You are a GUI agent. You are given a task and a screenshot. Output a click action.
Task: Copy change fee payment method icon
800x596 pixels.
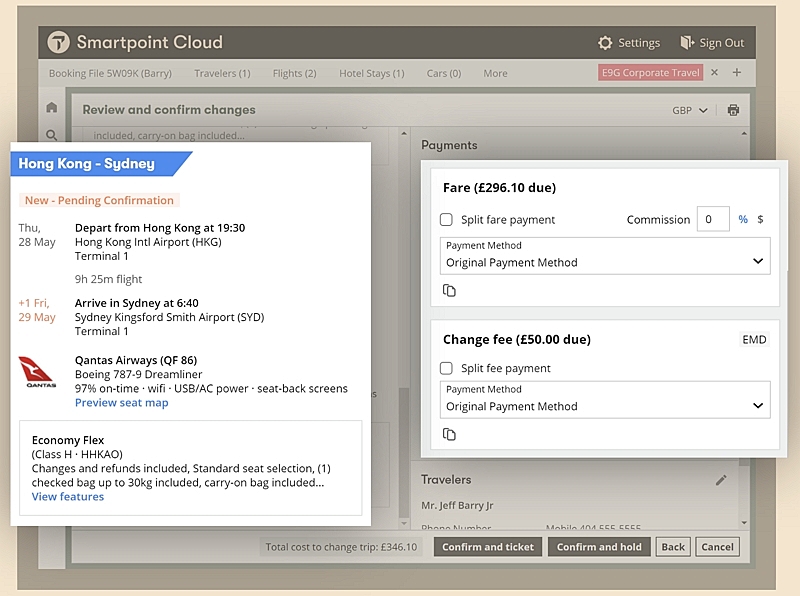point(449,434)
